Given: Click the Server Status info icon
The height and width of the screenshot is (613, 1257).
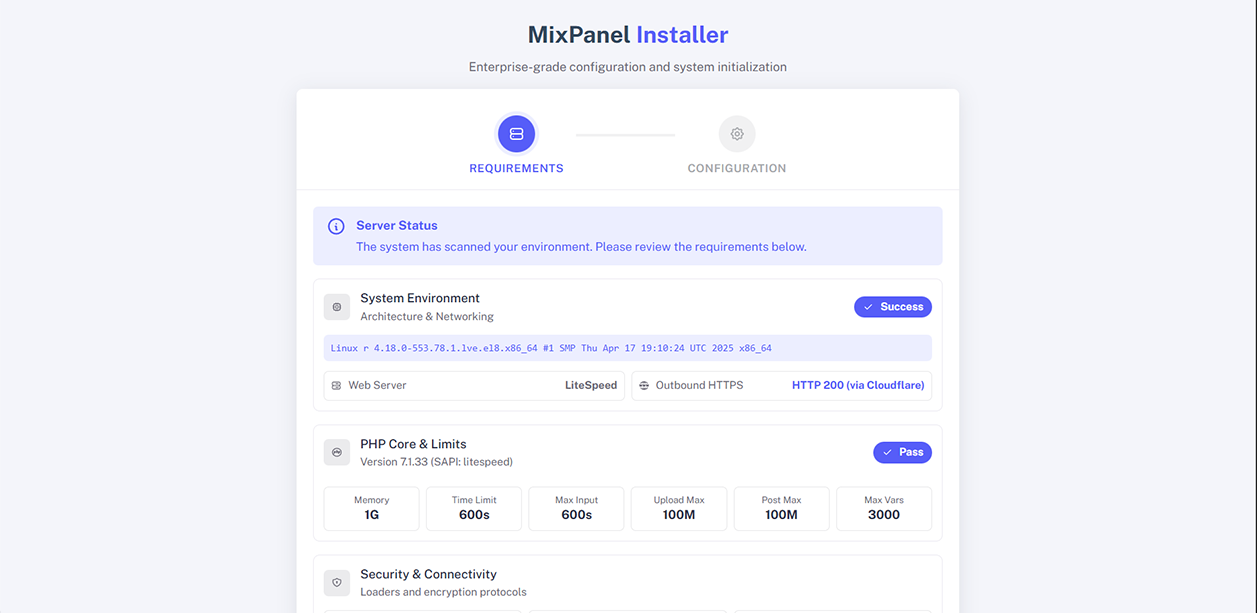Looking at the screenshot, I should coord(336,227).
